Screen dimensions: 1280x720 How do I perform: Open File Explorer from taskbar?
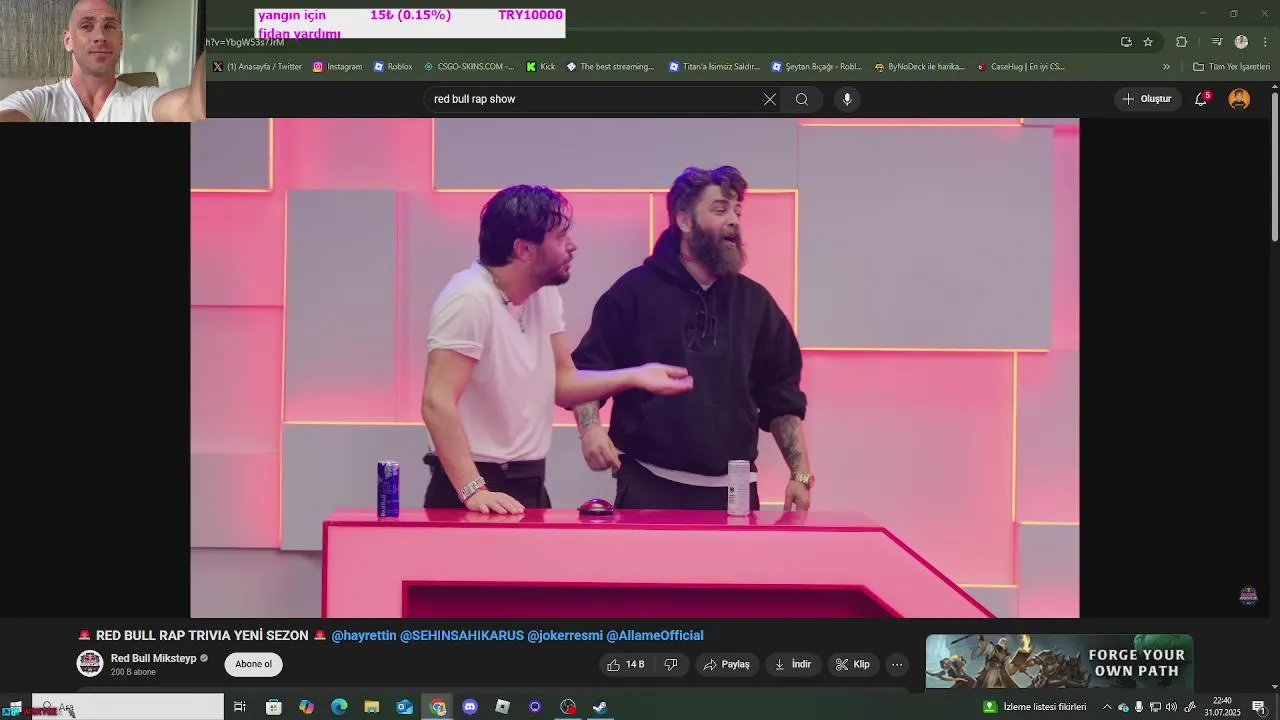(x=372, y=707)
